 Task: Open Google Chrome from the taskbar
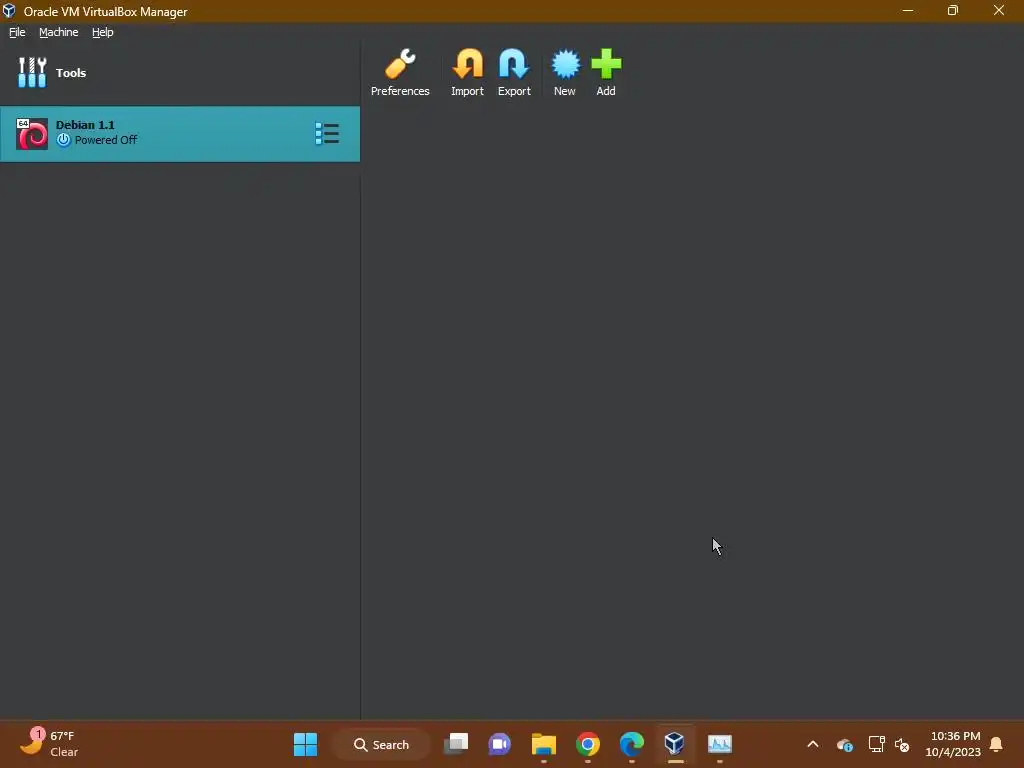[x=588, y=744]
